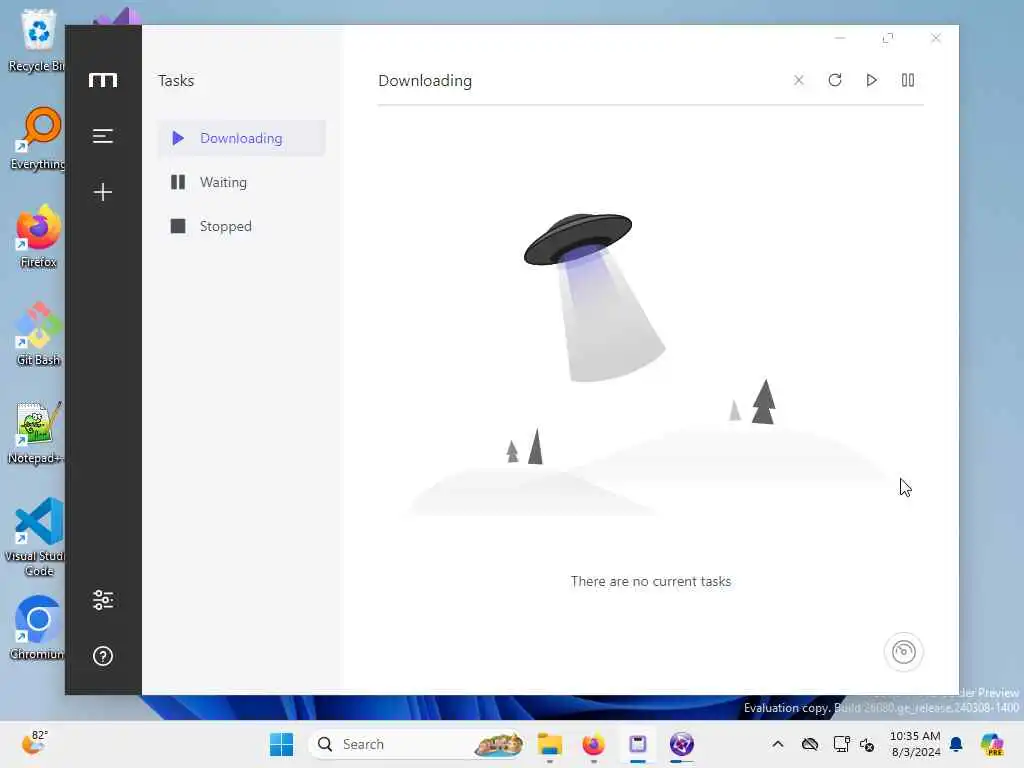Viewport: 1024px width, 768px height.
Task: Open the task list menu icon
Action: (x=103, y=136)
